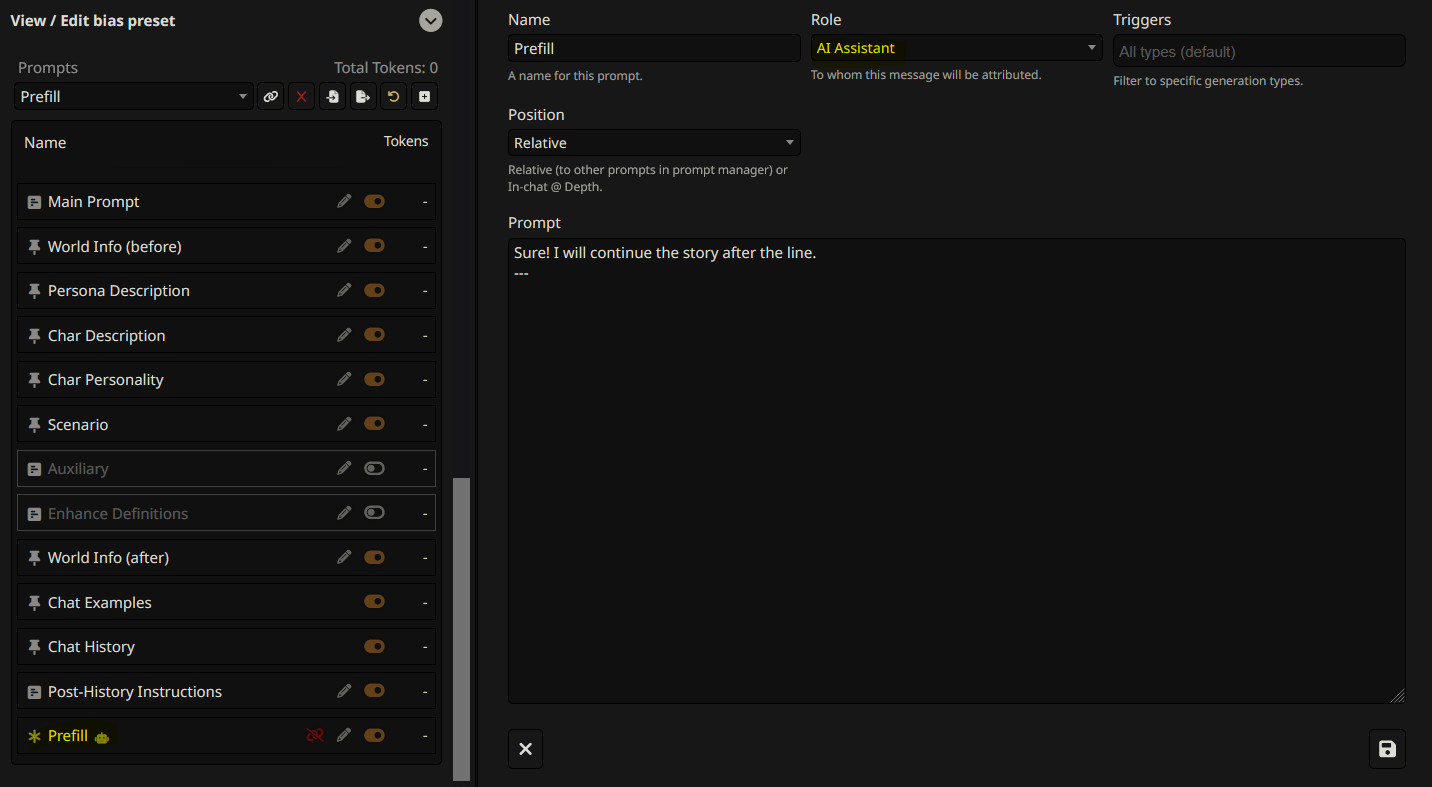This screenshot has height=787, width=1432.
Task: Toggle Post-History Instructions off
Action: [375, 691]
